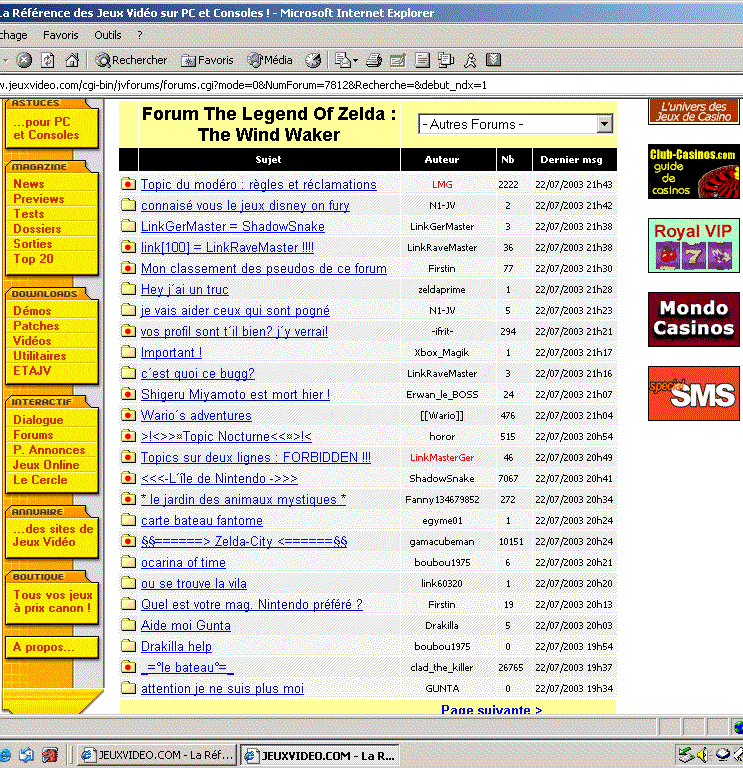743x768 pixels.
Task: Click the Edit page toolbar icon
Action: point(398,60)
